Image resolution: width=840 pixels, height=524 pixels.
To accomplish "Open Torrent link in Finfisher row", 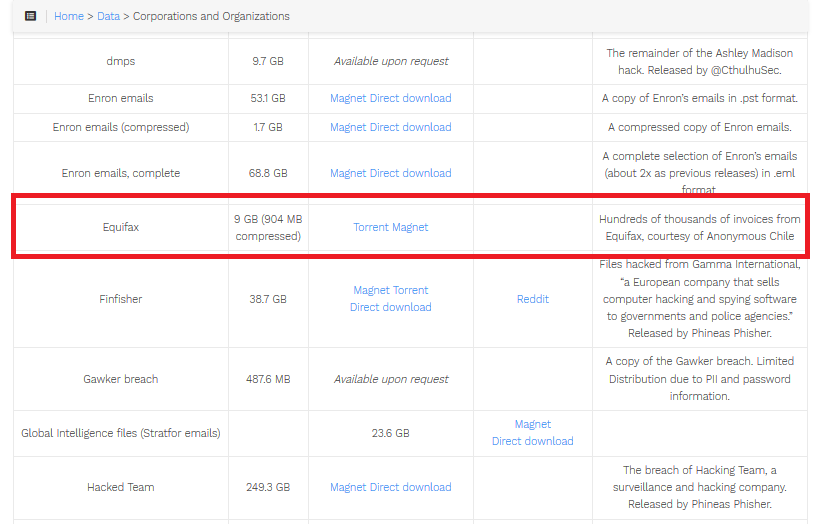I will click(x=410, y=290).
